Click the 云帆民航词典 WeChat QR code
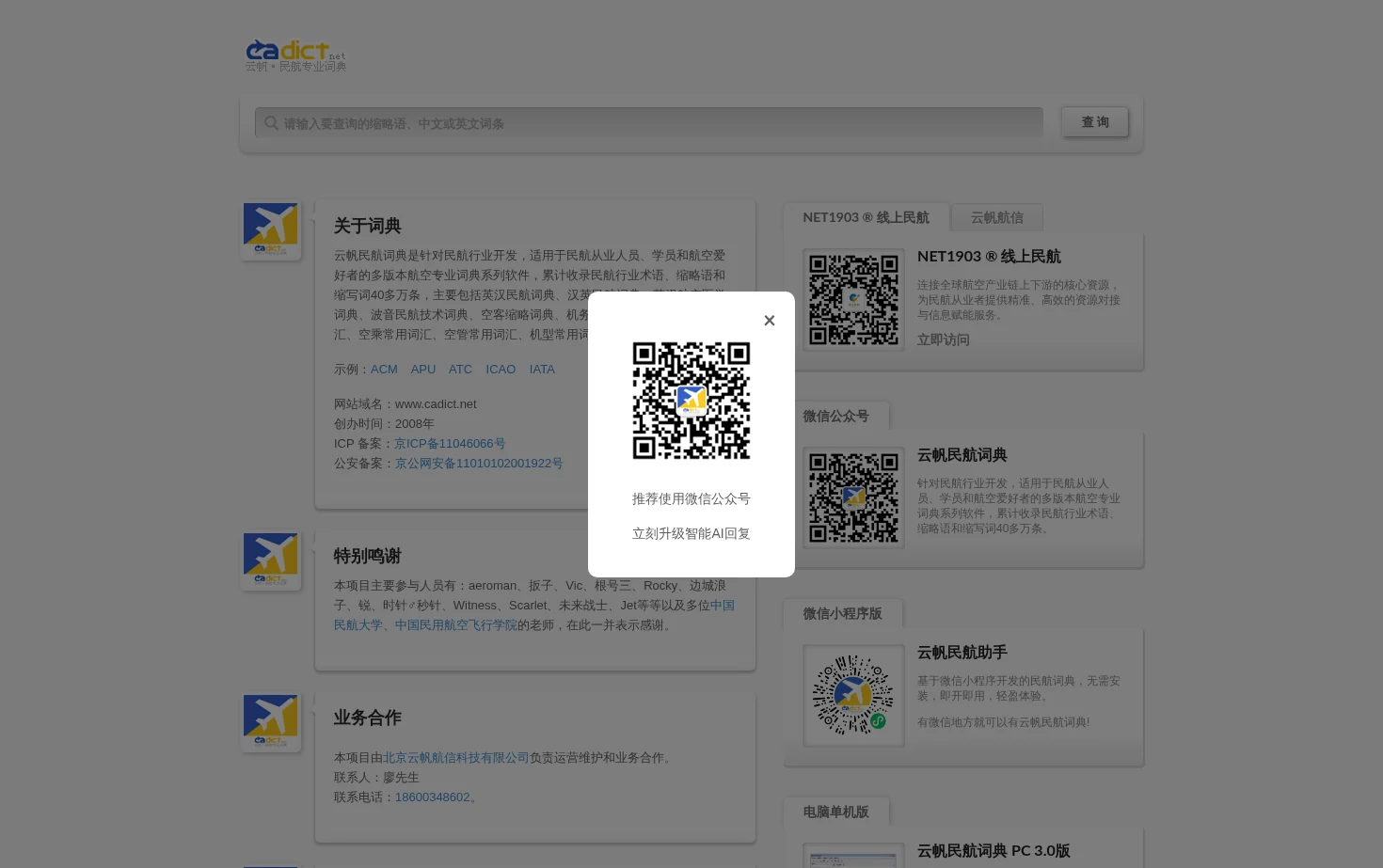The width and height of the screenshot is (1383, 868). (x=853, y=497)
